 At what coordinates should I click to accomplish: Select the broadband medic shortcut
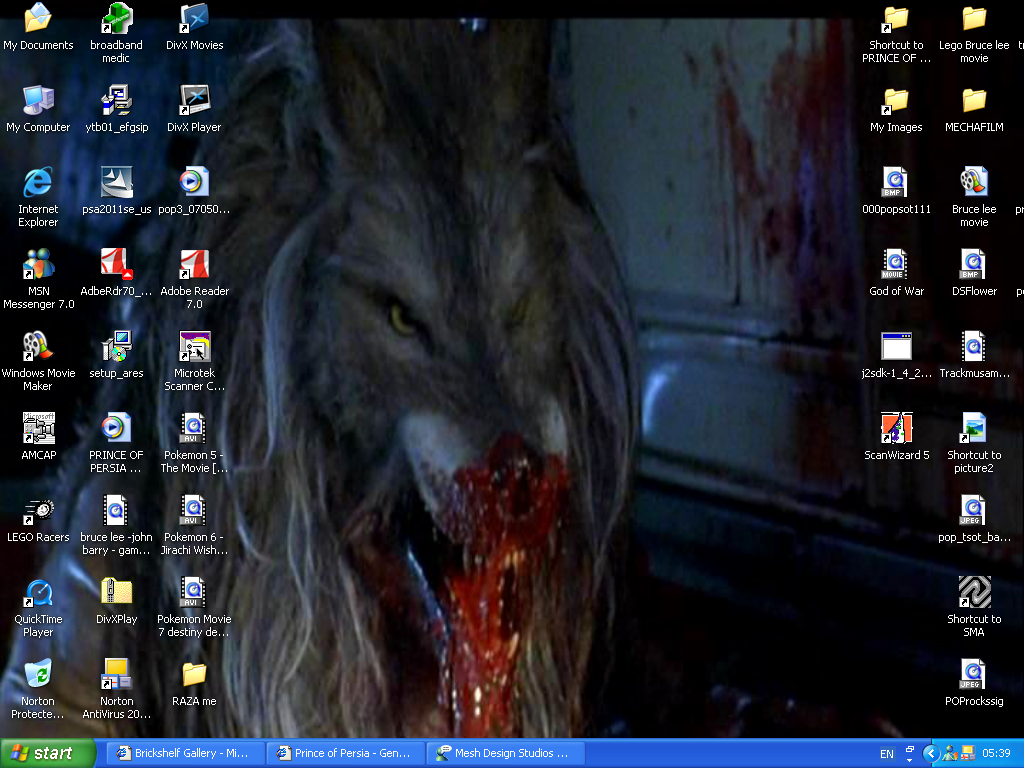point(116,18)
